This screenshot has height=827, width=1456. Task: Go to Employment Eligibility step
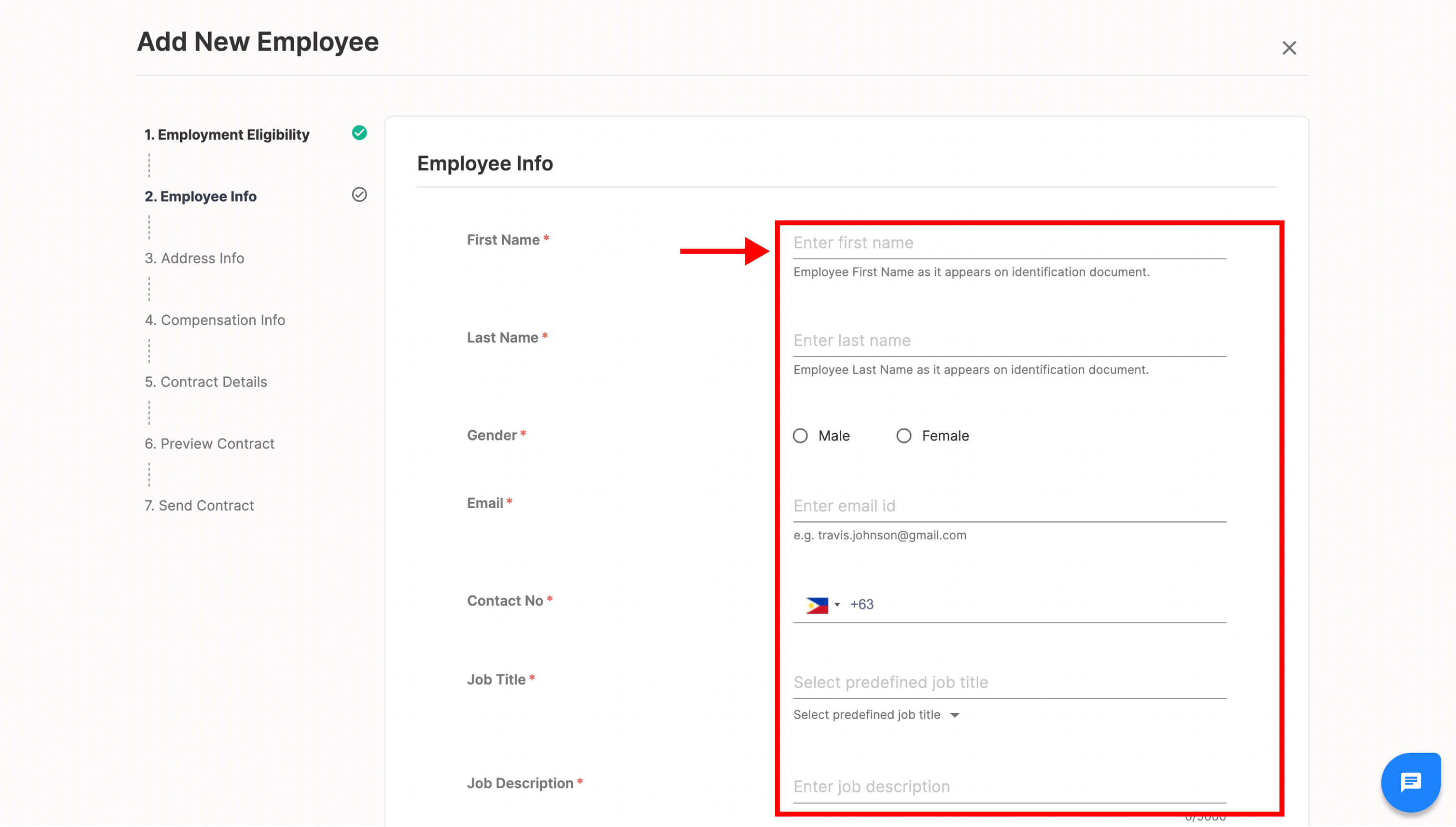click(x=227, y=135)
